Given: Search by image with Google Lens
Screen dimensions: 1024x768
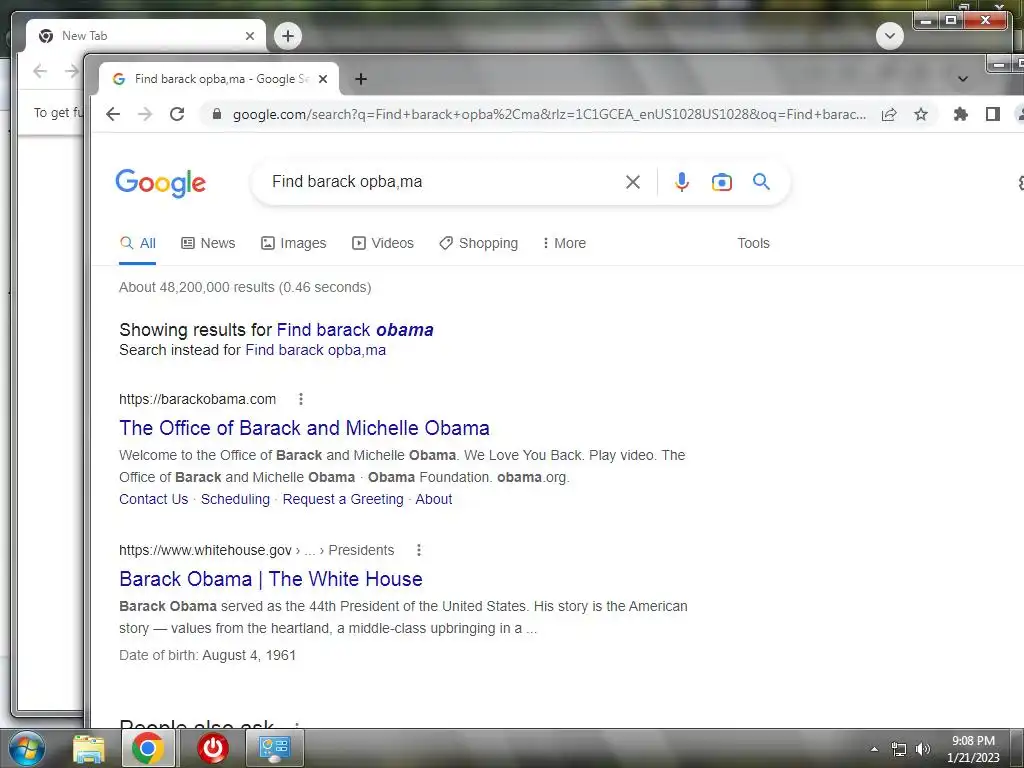Looking at the screenshot, I should pyautogui.click(x=722, y=182).
